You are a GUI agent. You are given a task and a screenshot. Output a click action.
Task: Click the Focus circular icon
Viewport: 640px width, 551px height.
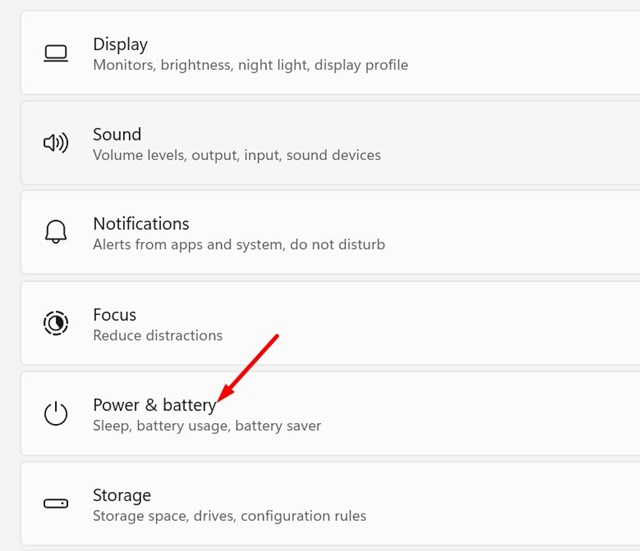[x=56, y=323]
